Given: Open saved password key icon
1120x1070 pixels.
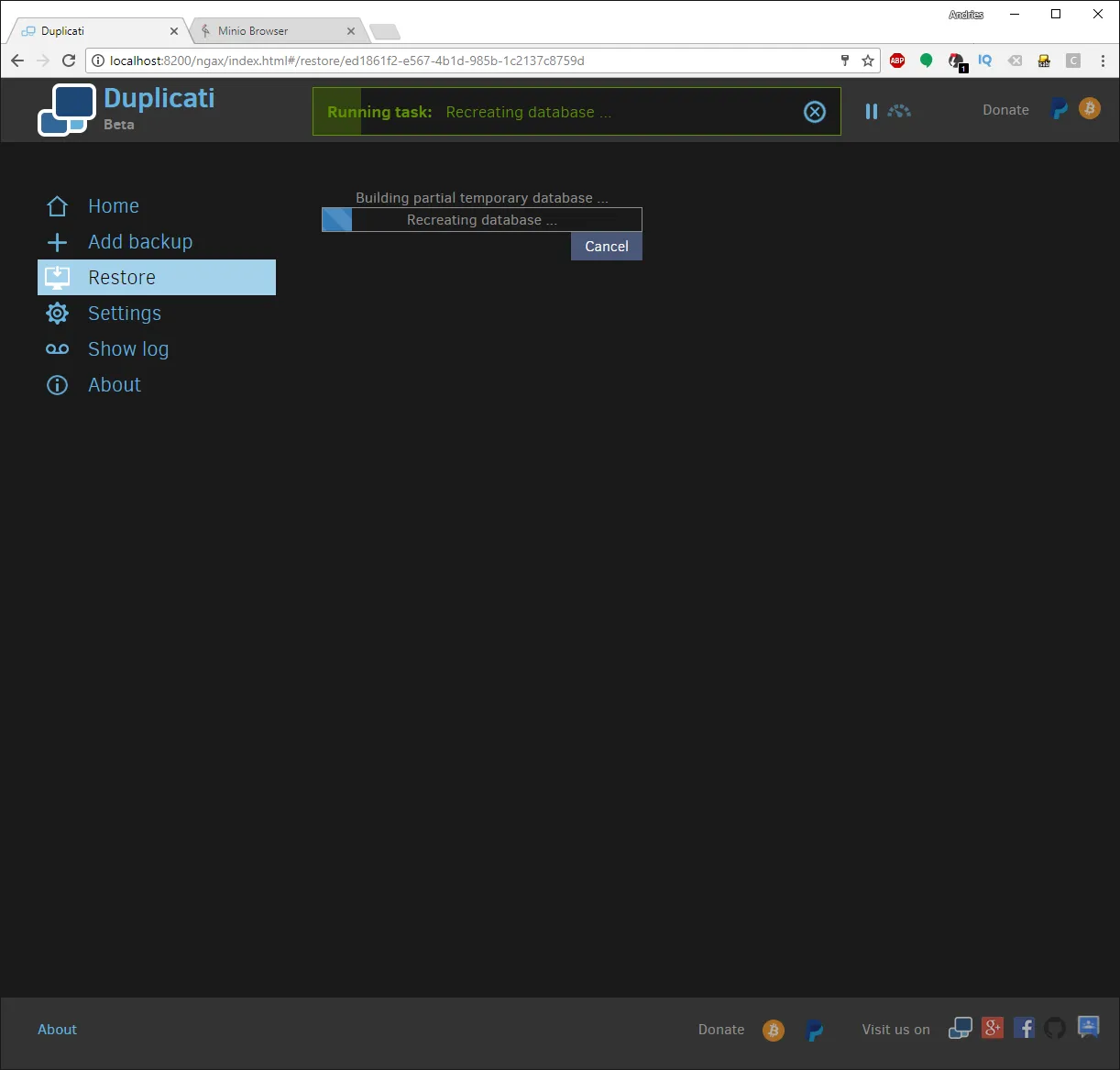Looking at the screenshot, I should coord(845,61).
